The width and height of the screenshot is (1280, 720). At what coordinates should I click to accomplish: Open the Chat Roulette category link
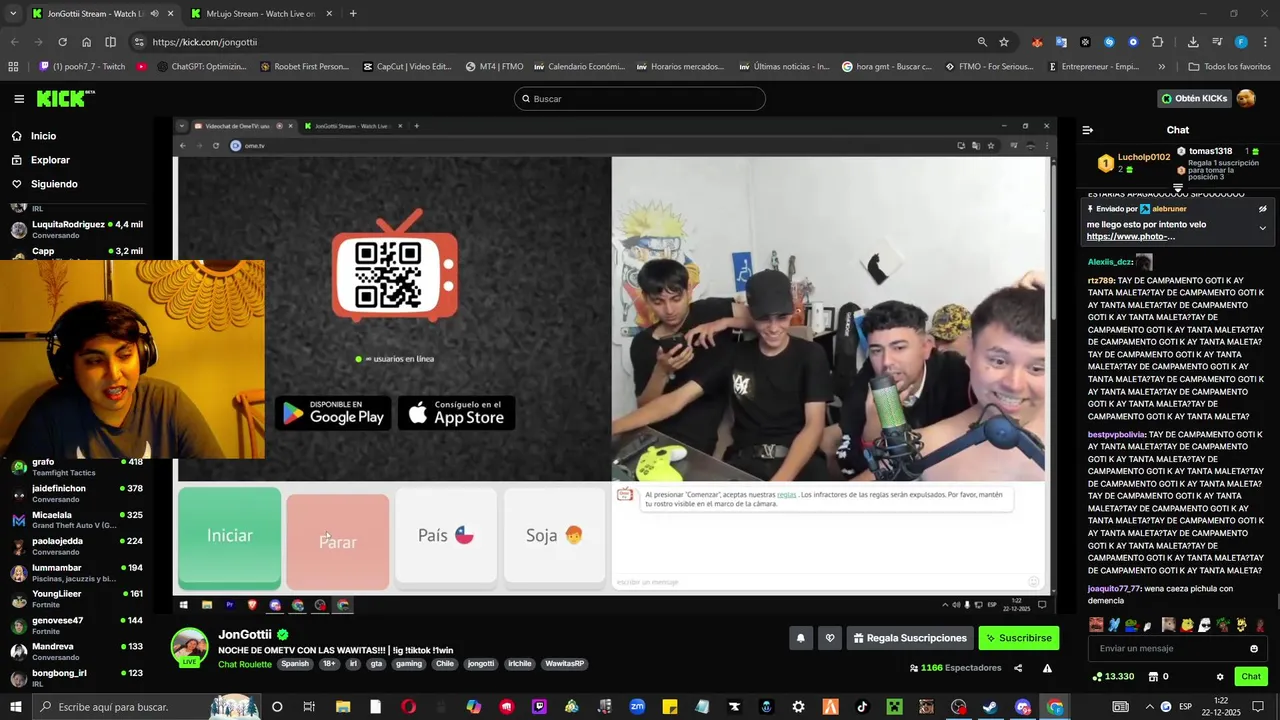[x=245, y=664]
